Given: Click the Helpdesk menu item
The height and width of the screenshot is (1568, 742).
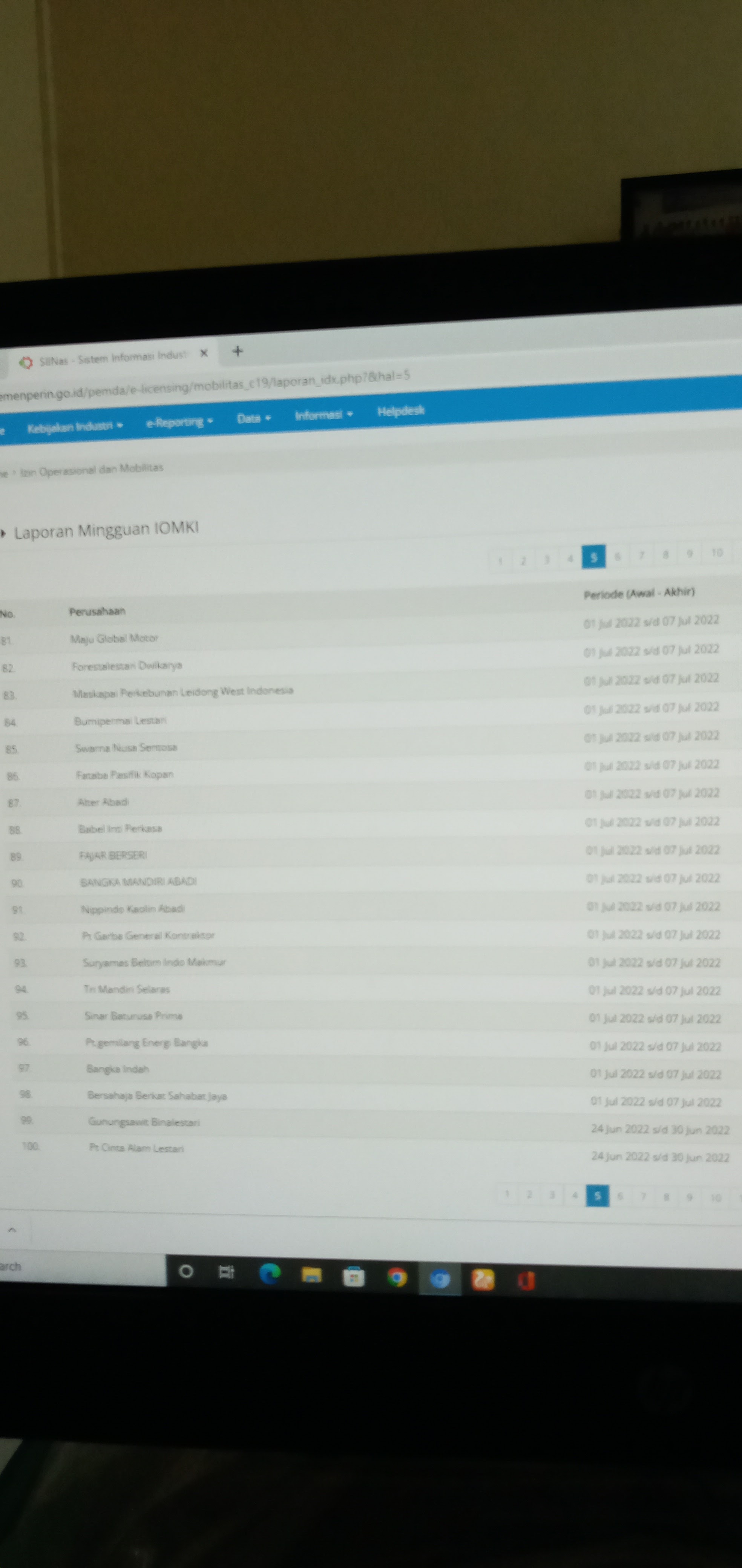Looking at the screenshot, I should (x=400, y=411).
